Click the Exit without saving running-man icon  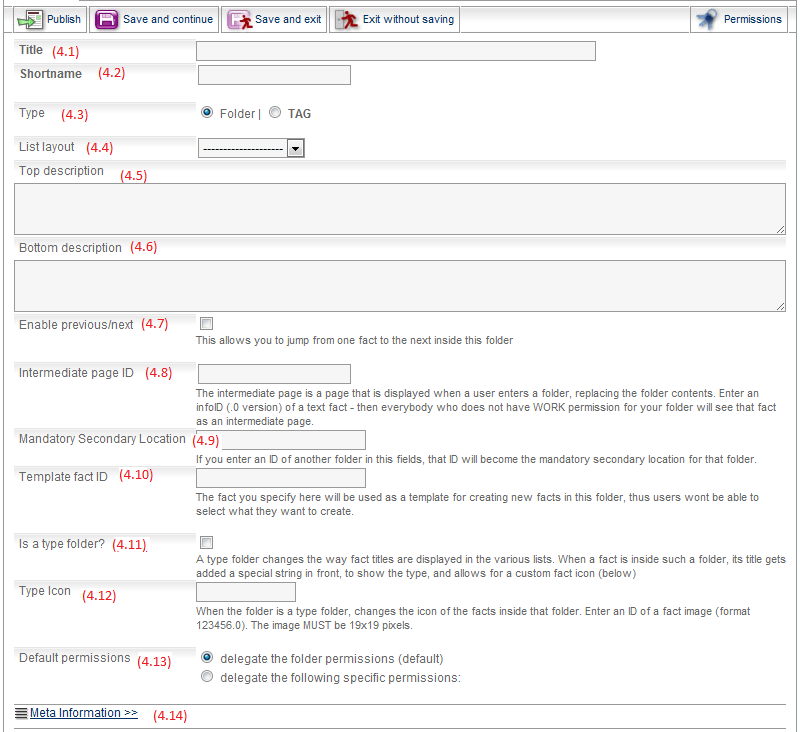(346, 19)
